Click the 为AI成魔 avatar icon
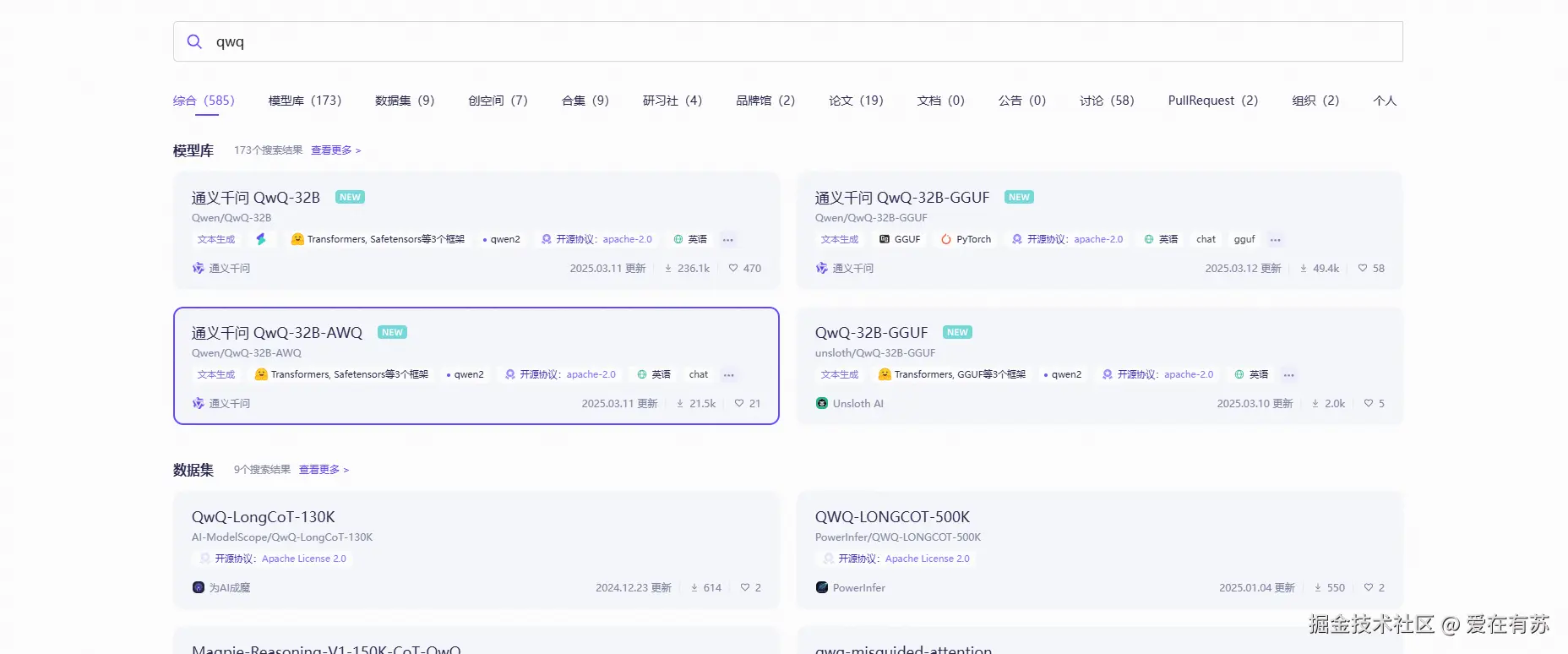This screenshot has width=1568, height=654. click(x=199, y=587)
